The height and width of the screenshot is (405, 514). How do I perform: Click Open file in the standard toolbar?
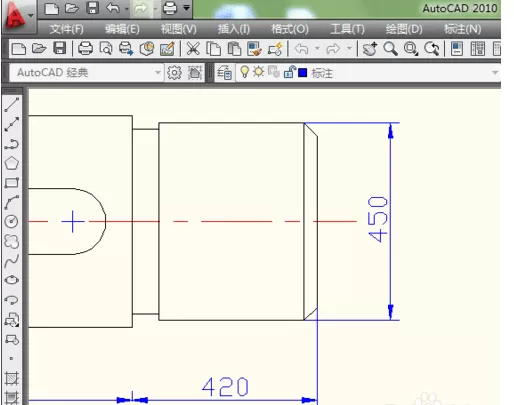coord(39,49)
